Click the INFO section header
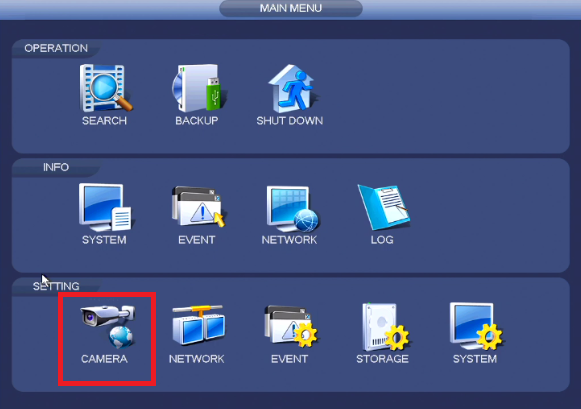581x409 pixels. [x=56, y=167]
